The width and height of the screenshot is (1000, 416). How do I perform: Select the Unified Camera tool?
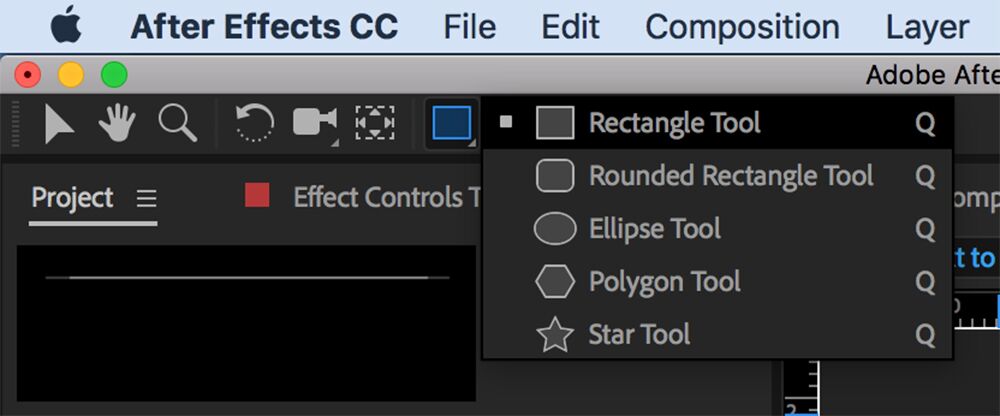coord(314,124)
